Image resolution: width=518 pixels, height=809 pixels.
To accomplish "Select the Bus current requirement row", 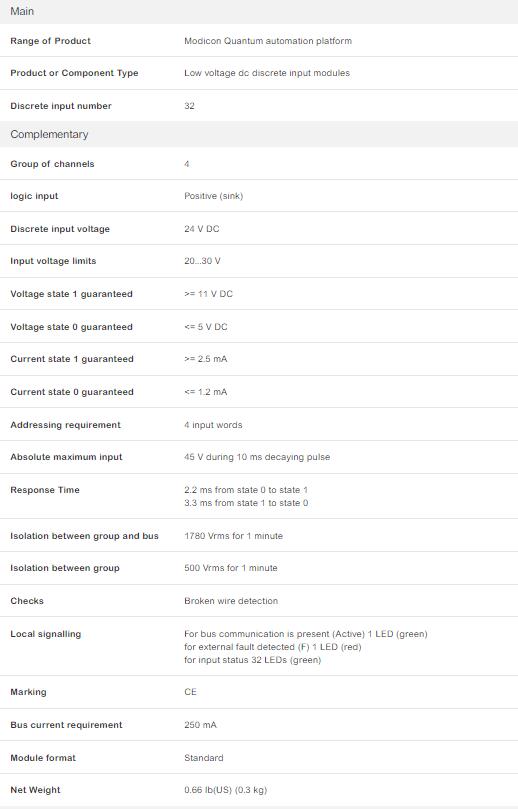I will pos(259,725).
